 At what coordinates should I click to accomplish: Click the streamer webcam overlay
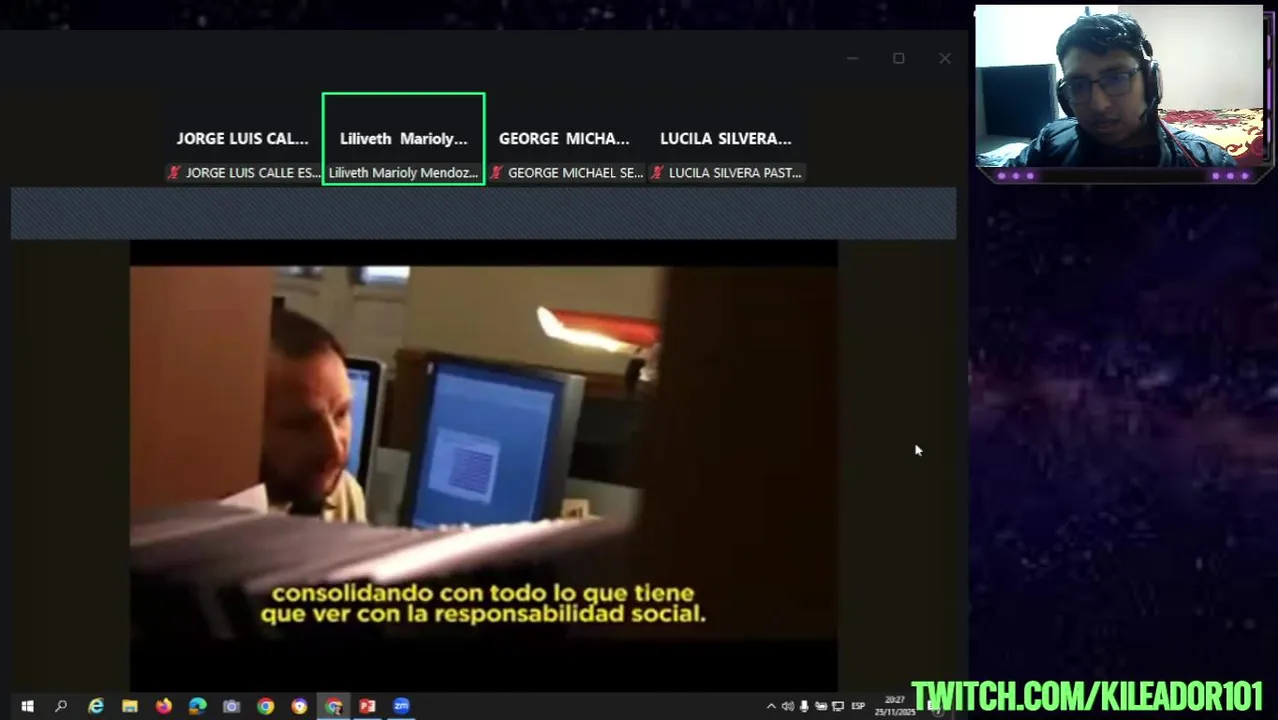click(x=1119, y=87)
